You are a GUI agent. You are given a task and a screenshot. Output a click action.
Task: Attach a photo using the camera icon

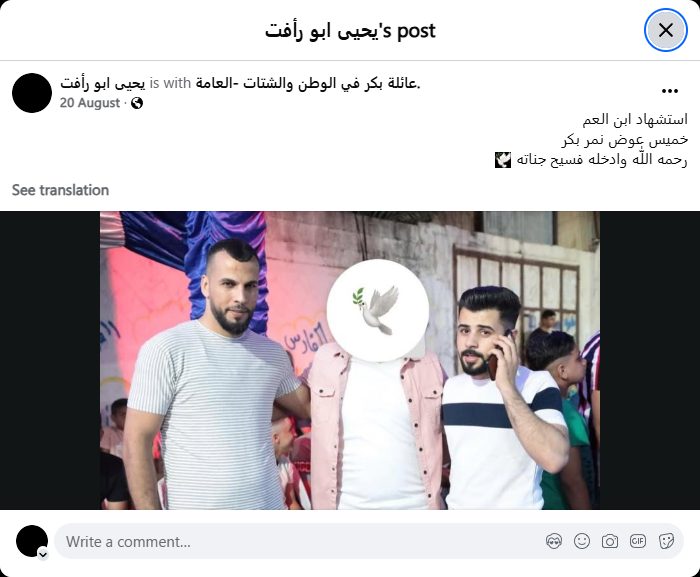click(x=610, y=542)
